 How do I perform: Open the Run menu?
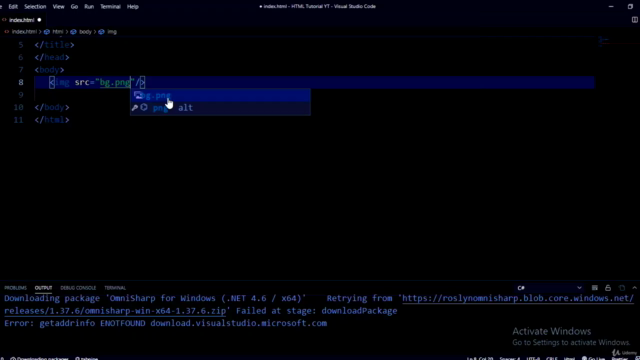(x=89, y=7)
